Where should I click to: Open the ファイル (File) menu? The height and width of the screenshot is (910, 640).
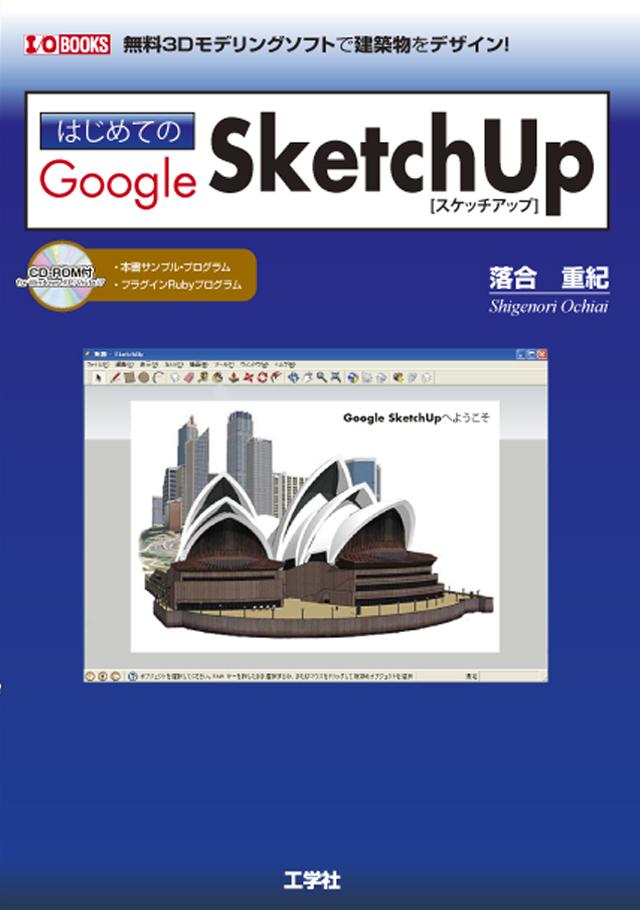click(97, 364)
